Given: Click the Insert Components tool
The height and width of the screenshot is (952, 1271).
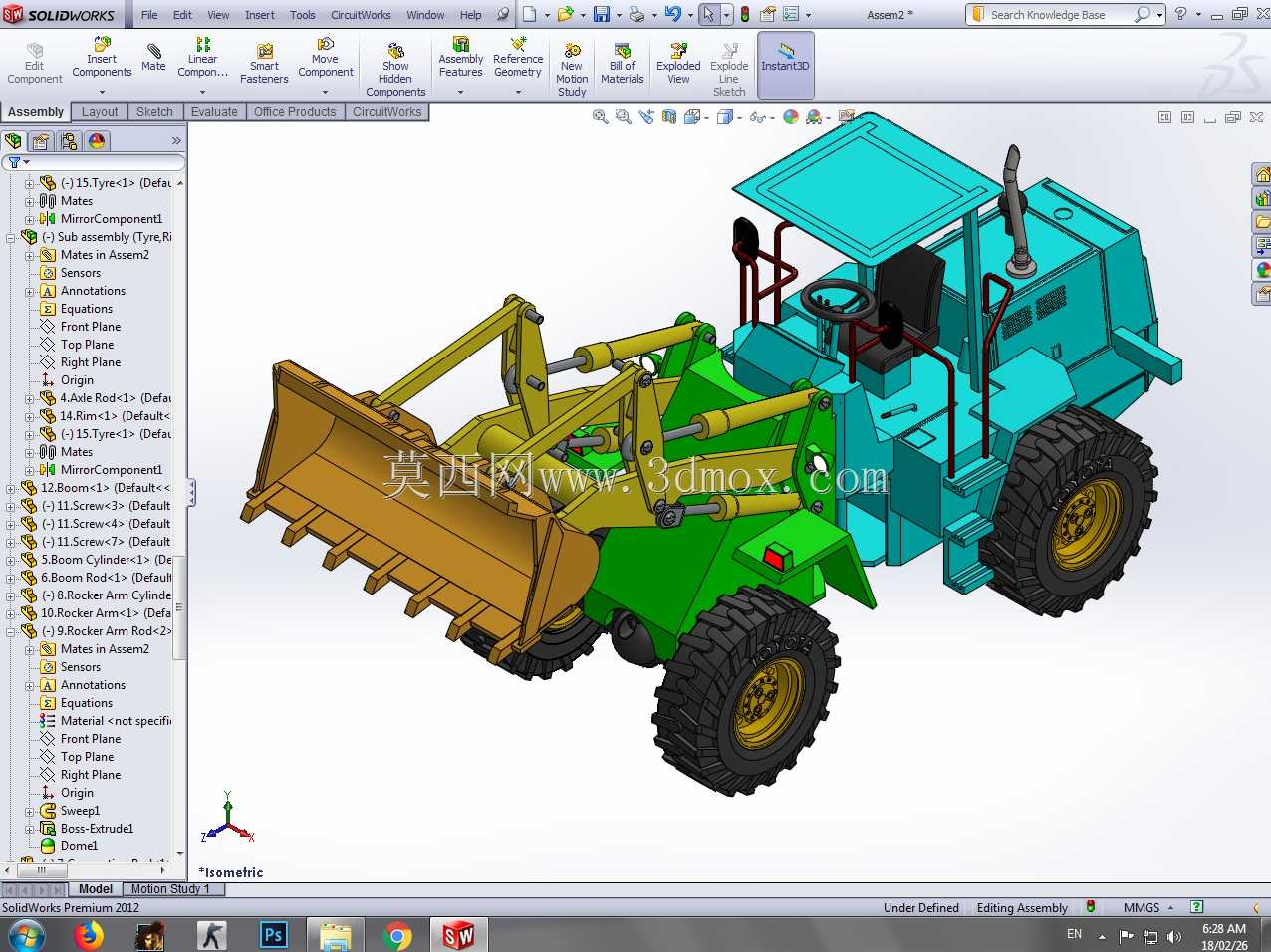Looking at the screenshot, I should (x=102, y=58).
